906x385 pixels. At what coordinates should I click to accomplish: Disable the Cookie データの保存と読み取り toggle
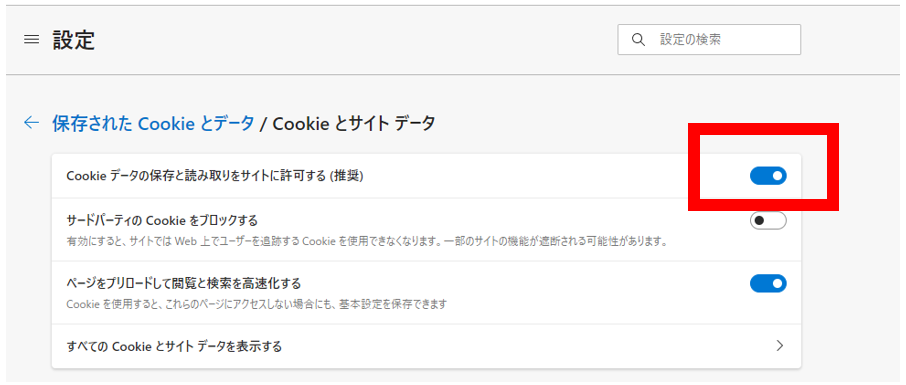[x=768, y=175]
